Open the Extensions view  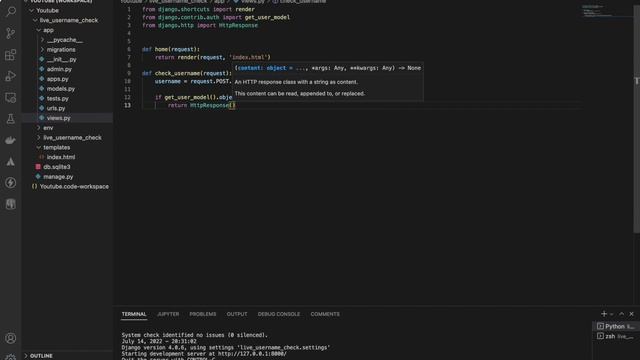(x=11, y=55)
